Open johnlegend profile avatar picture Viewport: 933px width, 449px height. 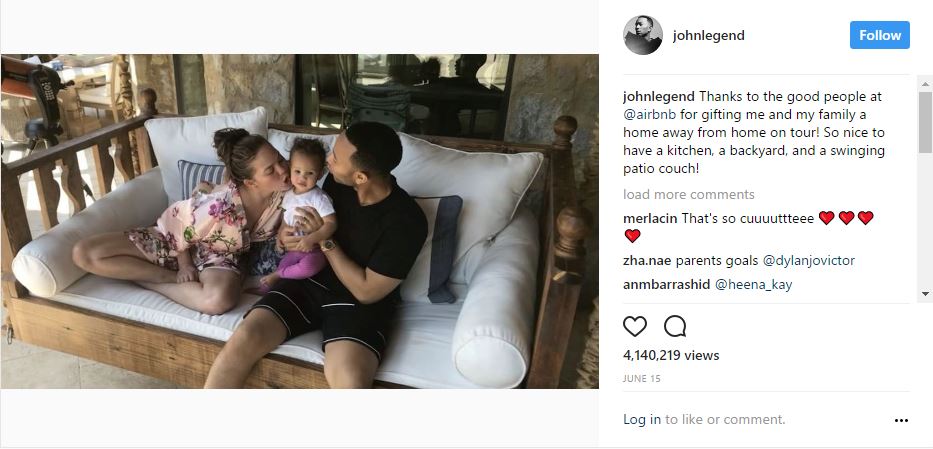643,35
